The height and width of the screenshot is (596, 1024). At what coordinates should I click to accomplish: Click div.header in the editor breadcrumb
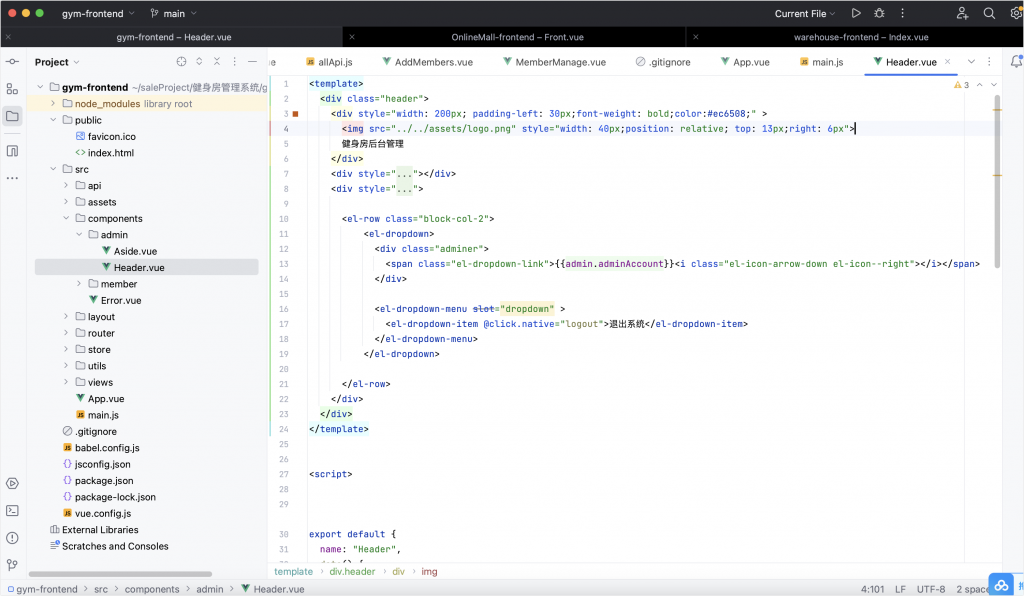coord(352,571)
